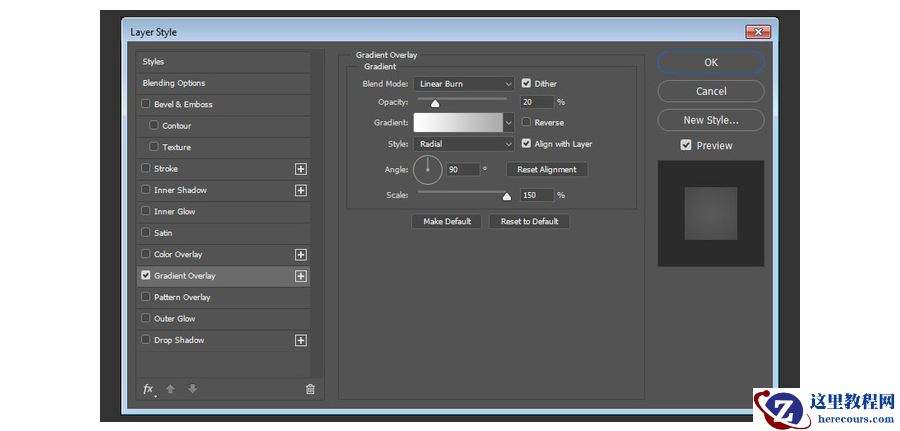The height and width of the screenshot is (431, 900).
Task: Enable the Inner Shadow checkbox
Action: (146, 189)
